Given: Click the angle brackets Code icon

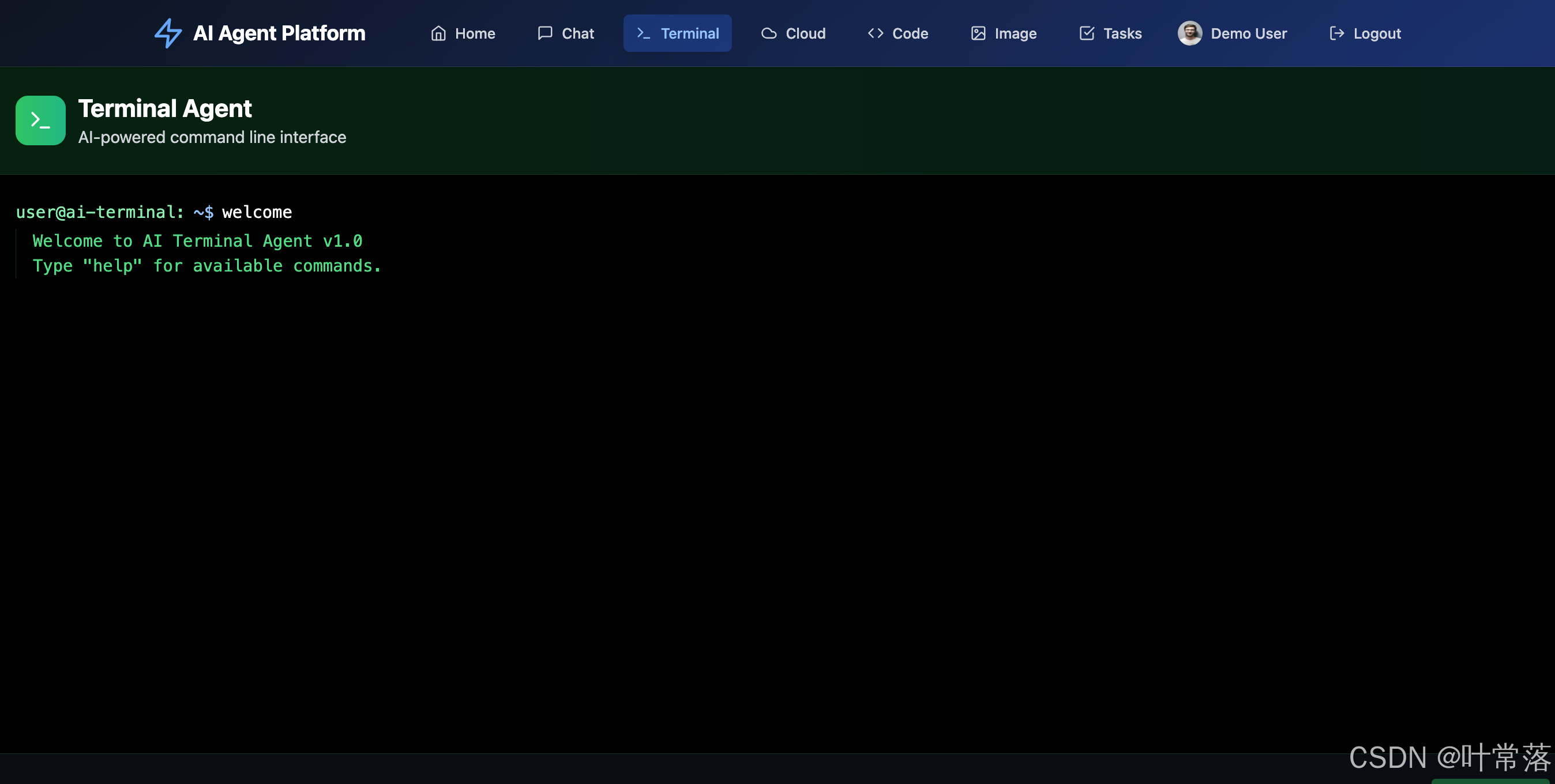Looking at the screenshot, I should click(876, 33).
